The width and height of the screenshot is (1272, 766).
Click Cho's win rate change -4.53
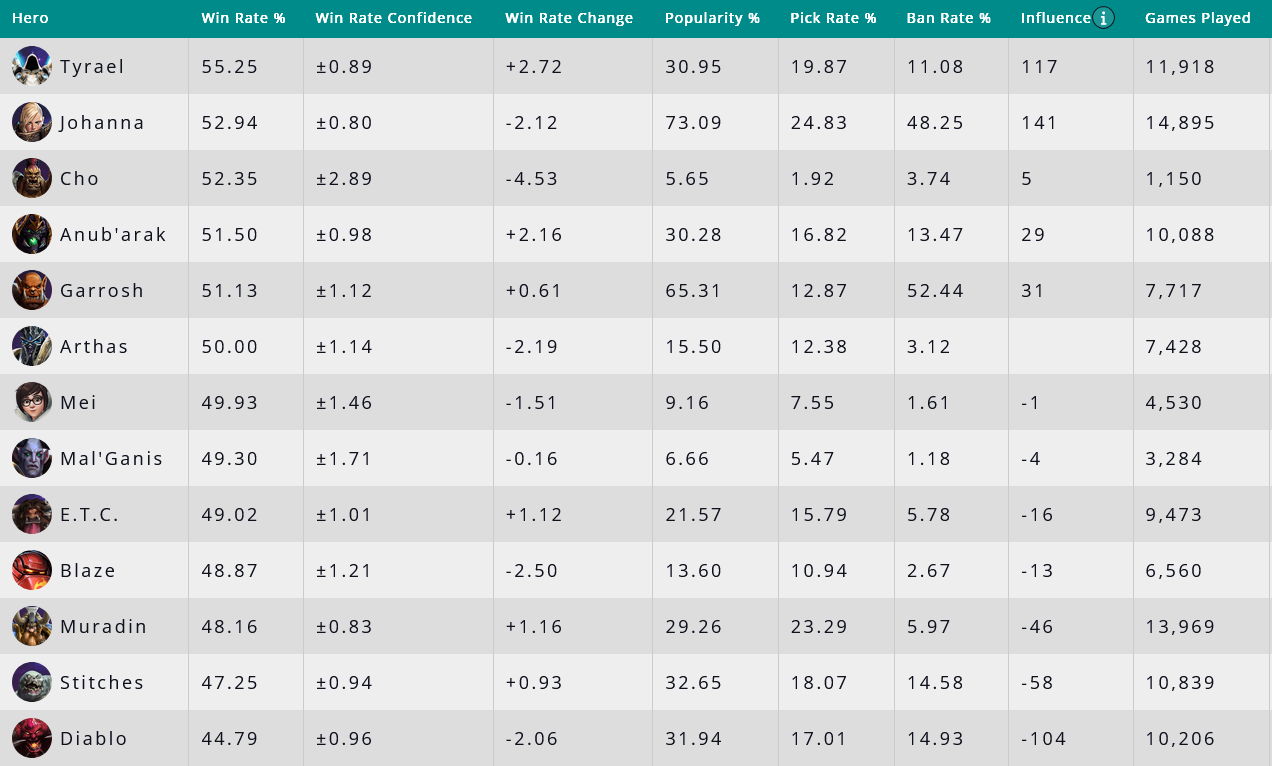[x=532, y=179]
